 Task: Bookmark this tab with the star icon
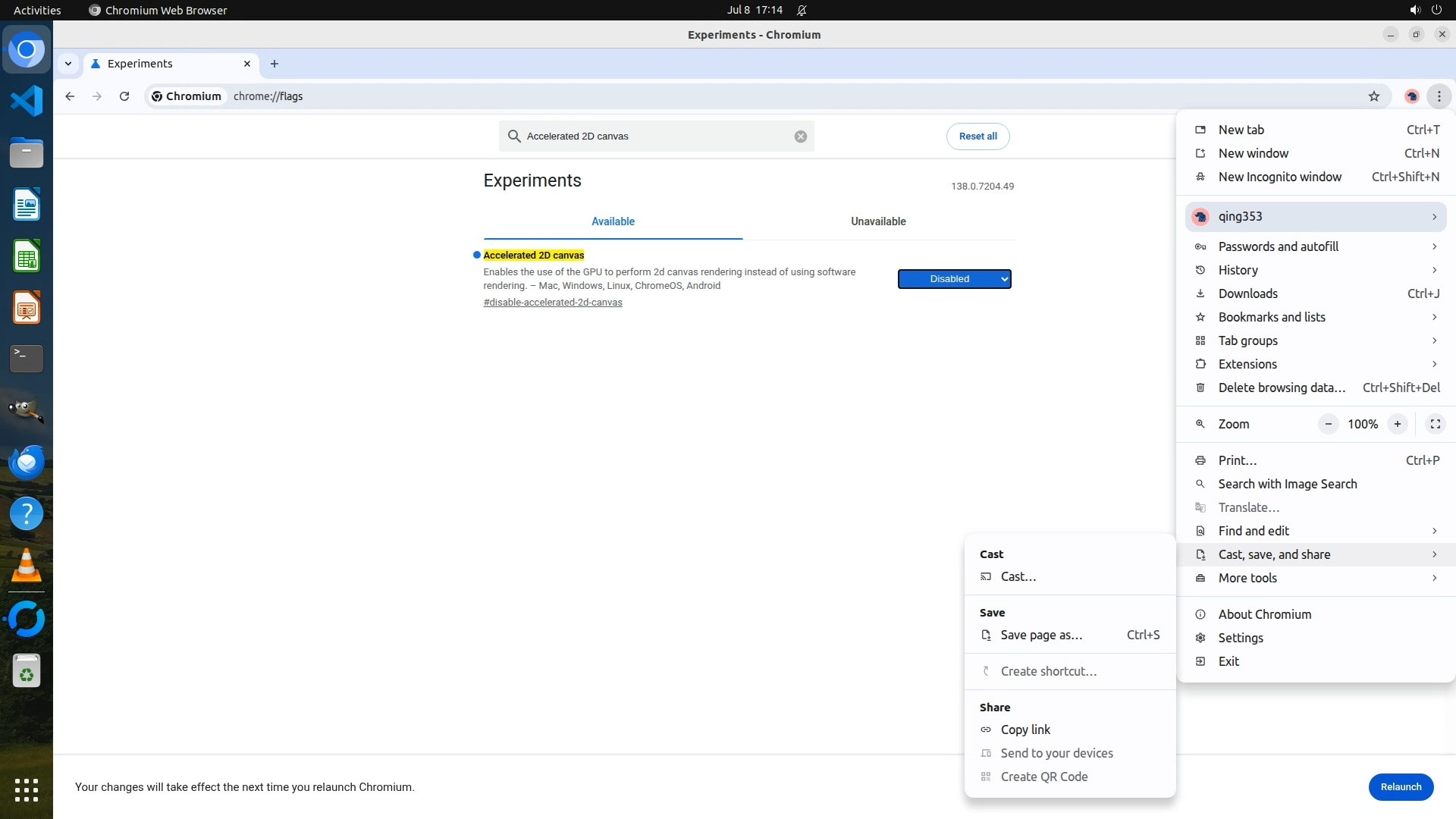(1373, 96)
